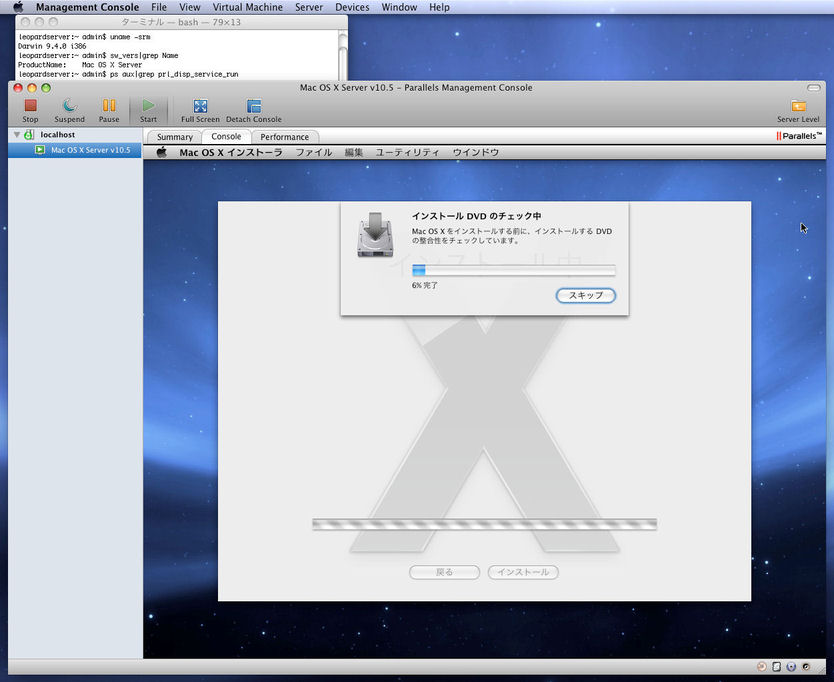The image size is (834, 682).
Task: Click the 戻る back button in installer
Action: (x=445, y=572)
